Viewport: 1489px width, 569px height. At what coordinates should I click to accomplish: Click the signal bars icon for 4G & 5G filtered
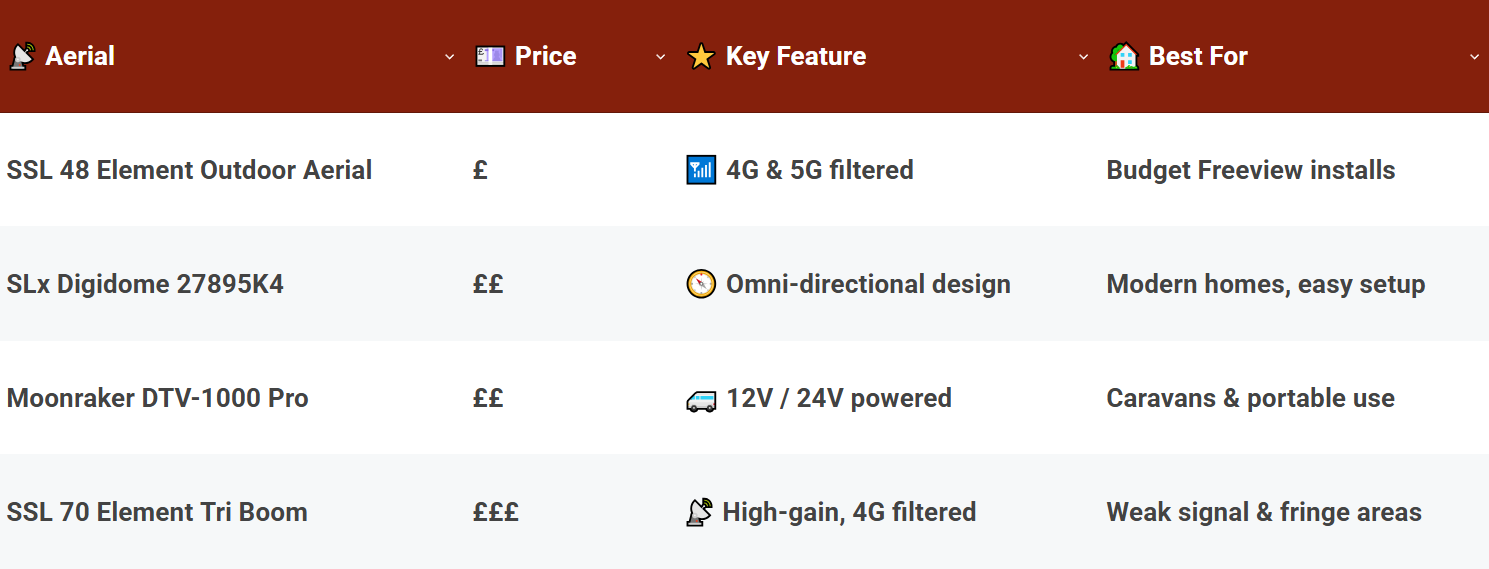701,171
